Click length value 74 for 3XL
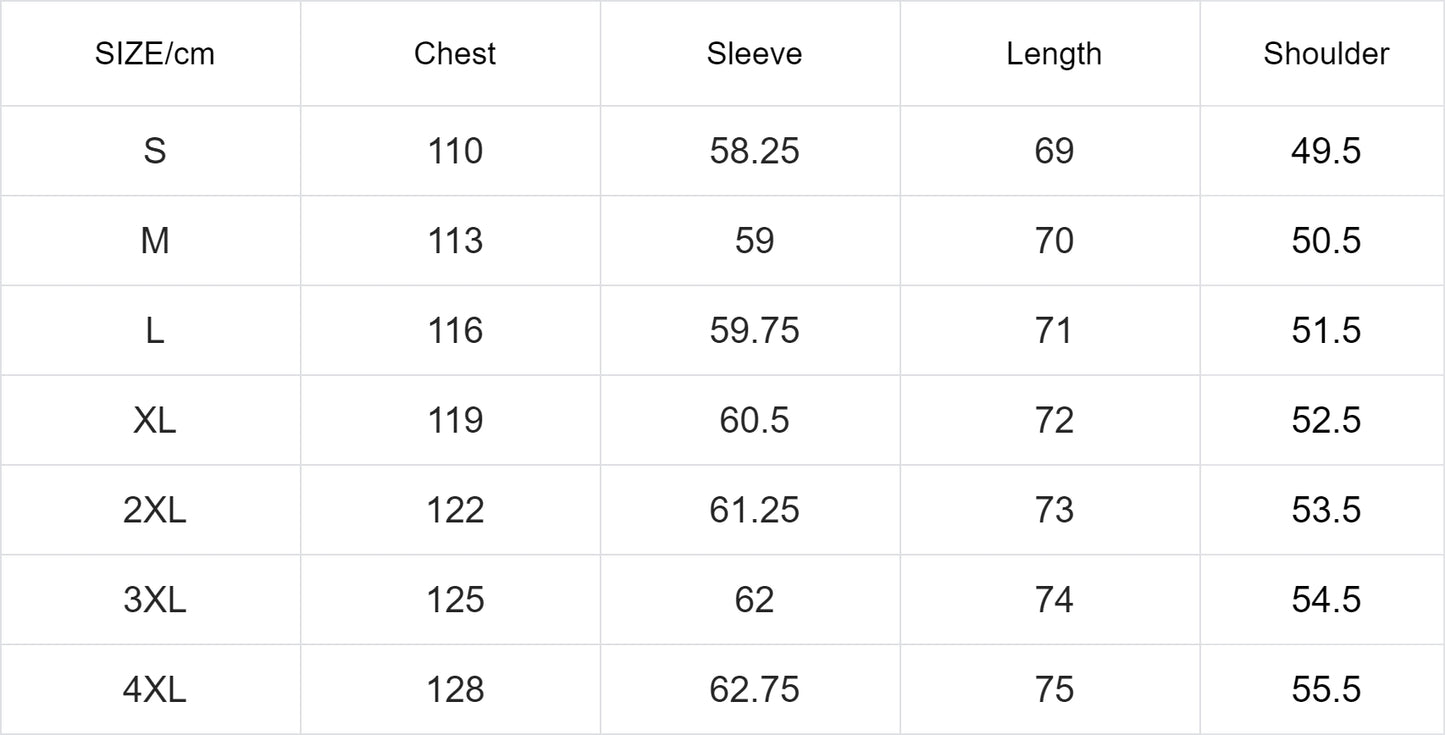 pyautogui.click(x=1054, y=600)
